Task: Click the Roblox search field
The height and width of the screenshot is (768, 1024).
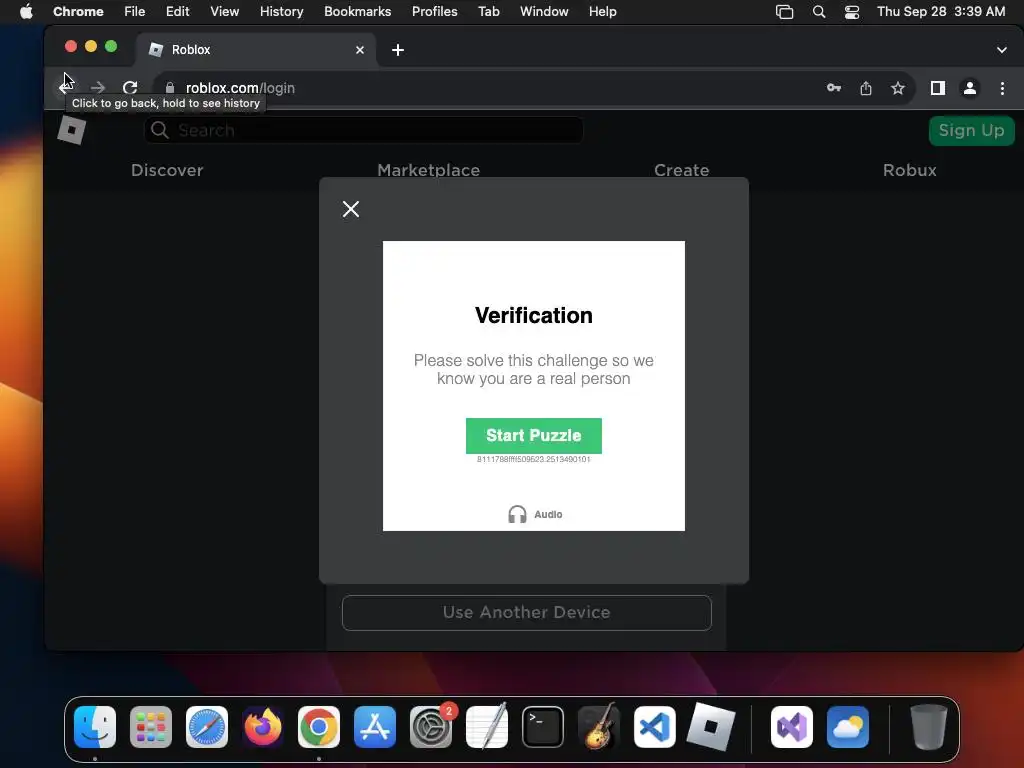Action: tap(364, 131)
